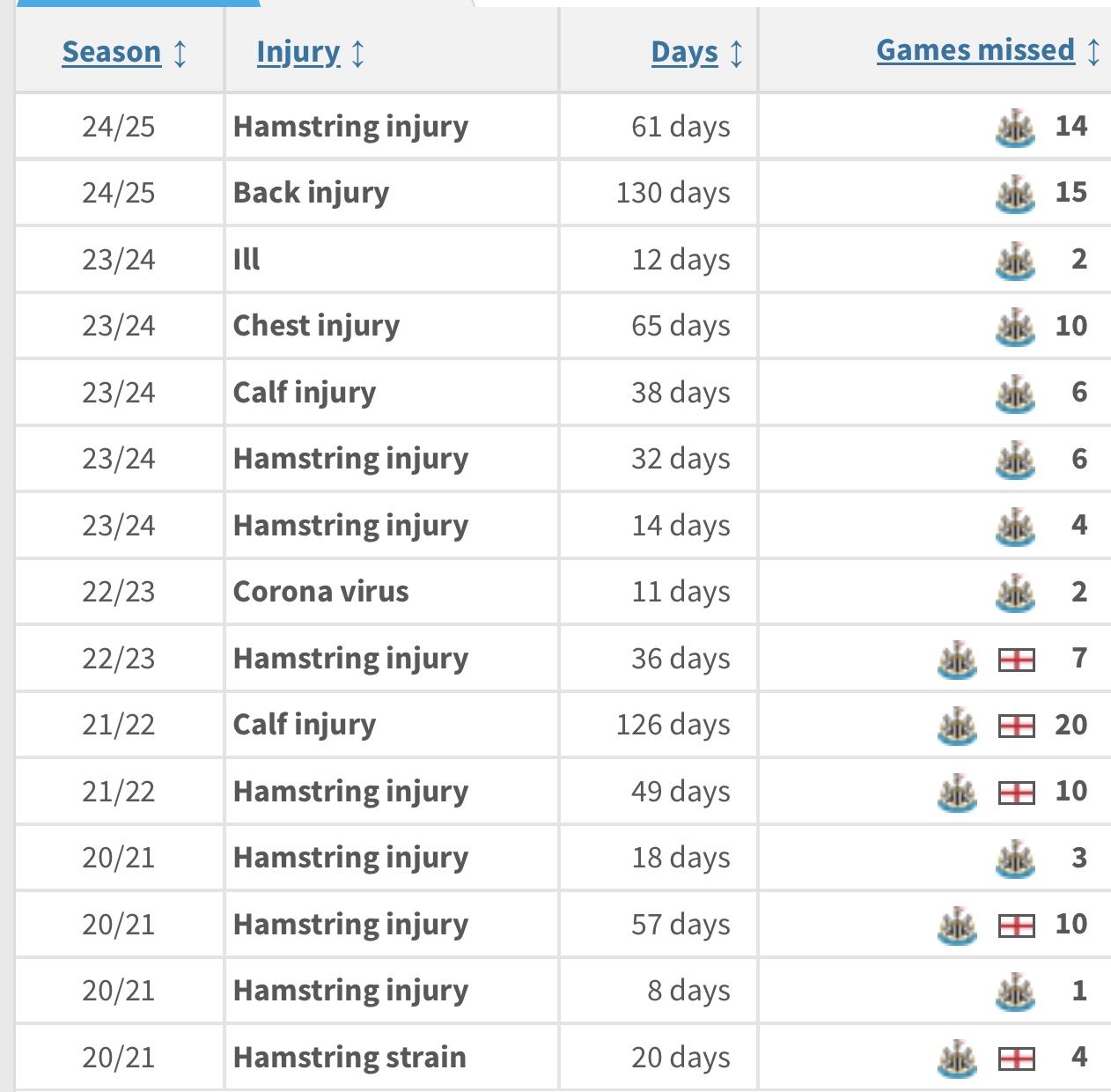Select the Calf injury 38 days cell
The image size is (1111, 1092).
click(x=681, y=393)
